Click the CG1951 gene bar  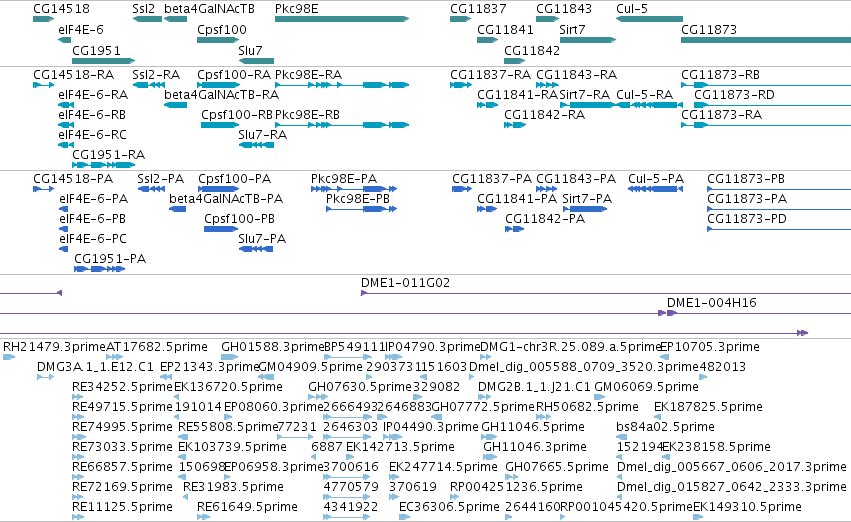(104, 61)
